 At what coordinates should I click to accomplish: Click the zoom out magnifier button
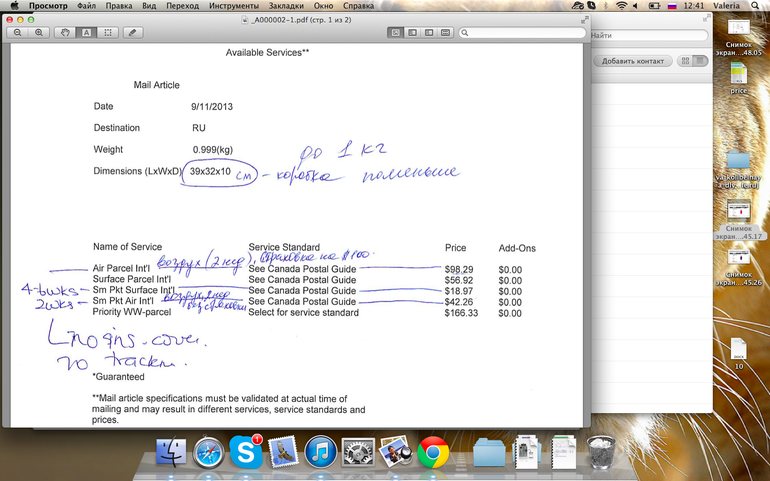[18, 33]
